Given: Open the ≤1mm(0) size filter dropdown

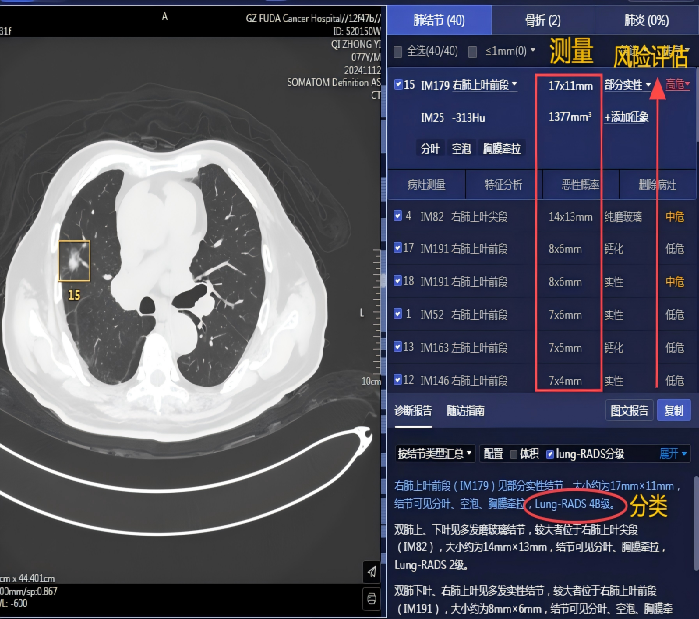Looking at the screenshot, I should pos(511,51).
